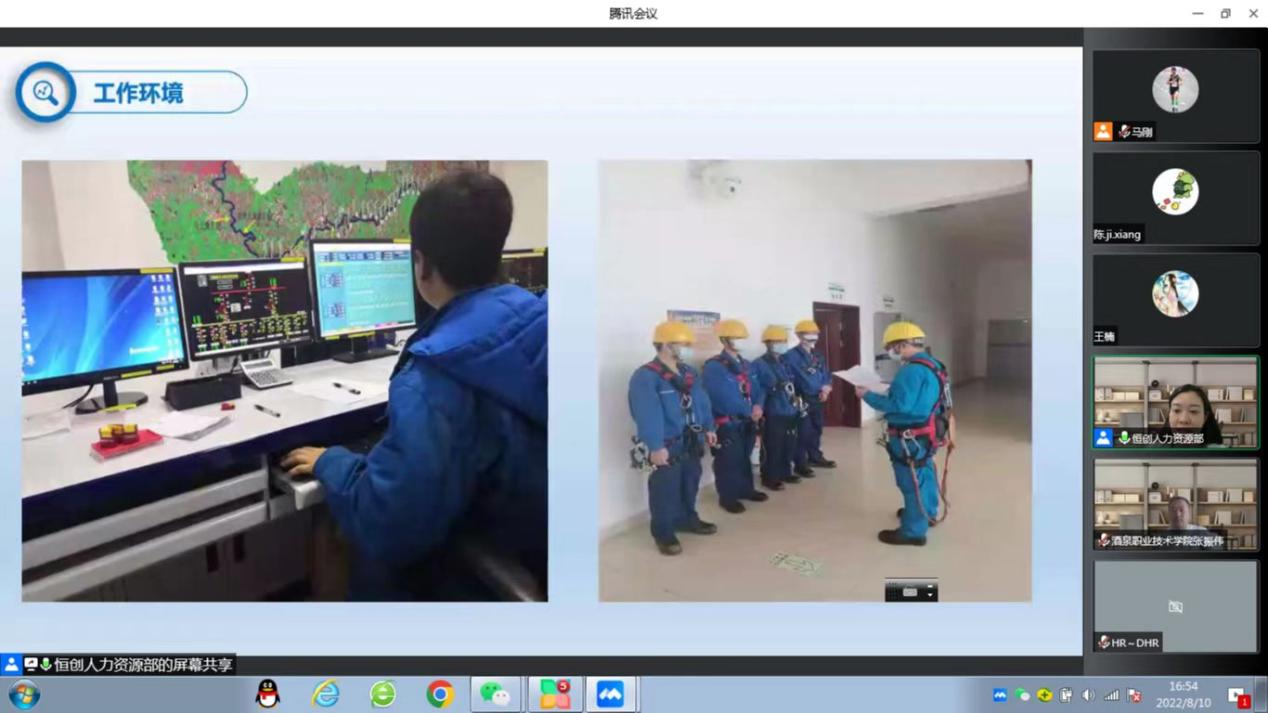This screenshot has height=713, width=1268.
Task: Launch Google Chrome from the taskbar
Action: (440, 694)
